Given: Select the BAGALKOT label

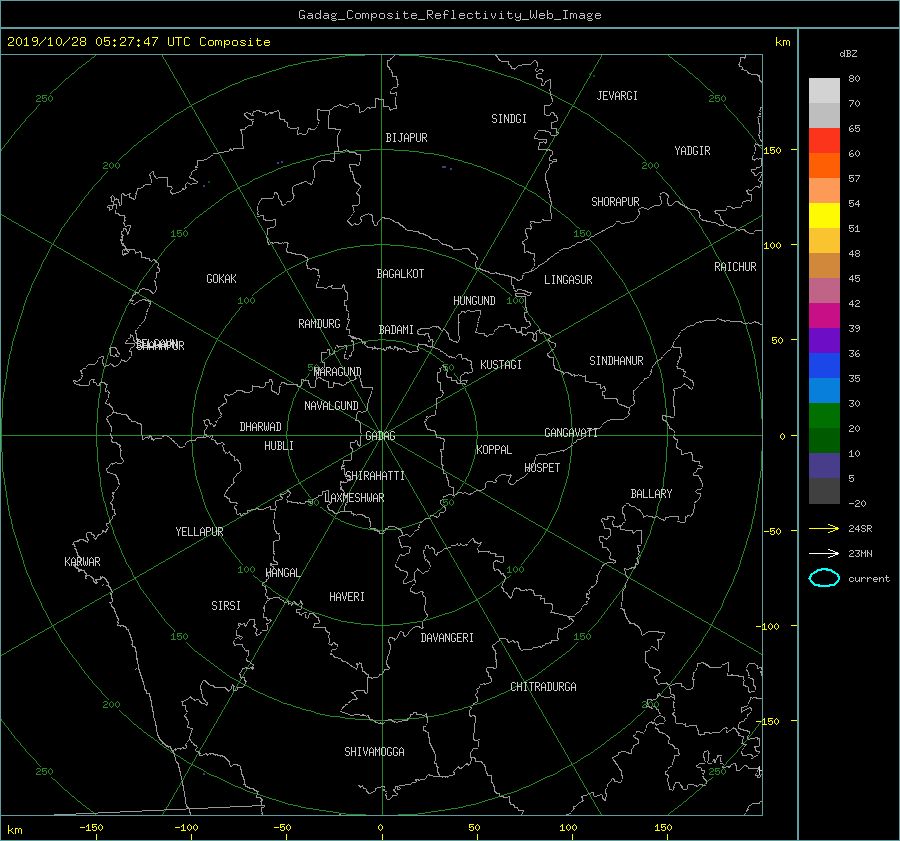Looking at the screenshot, I should pos(400,274).
